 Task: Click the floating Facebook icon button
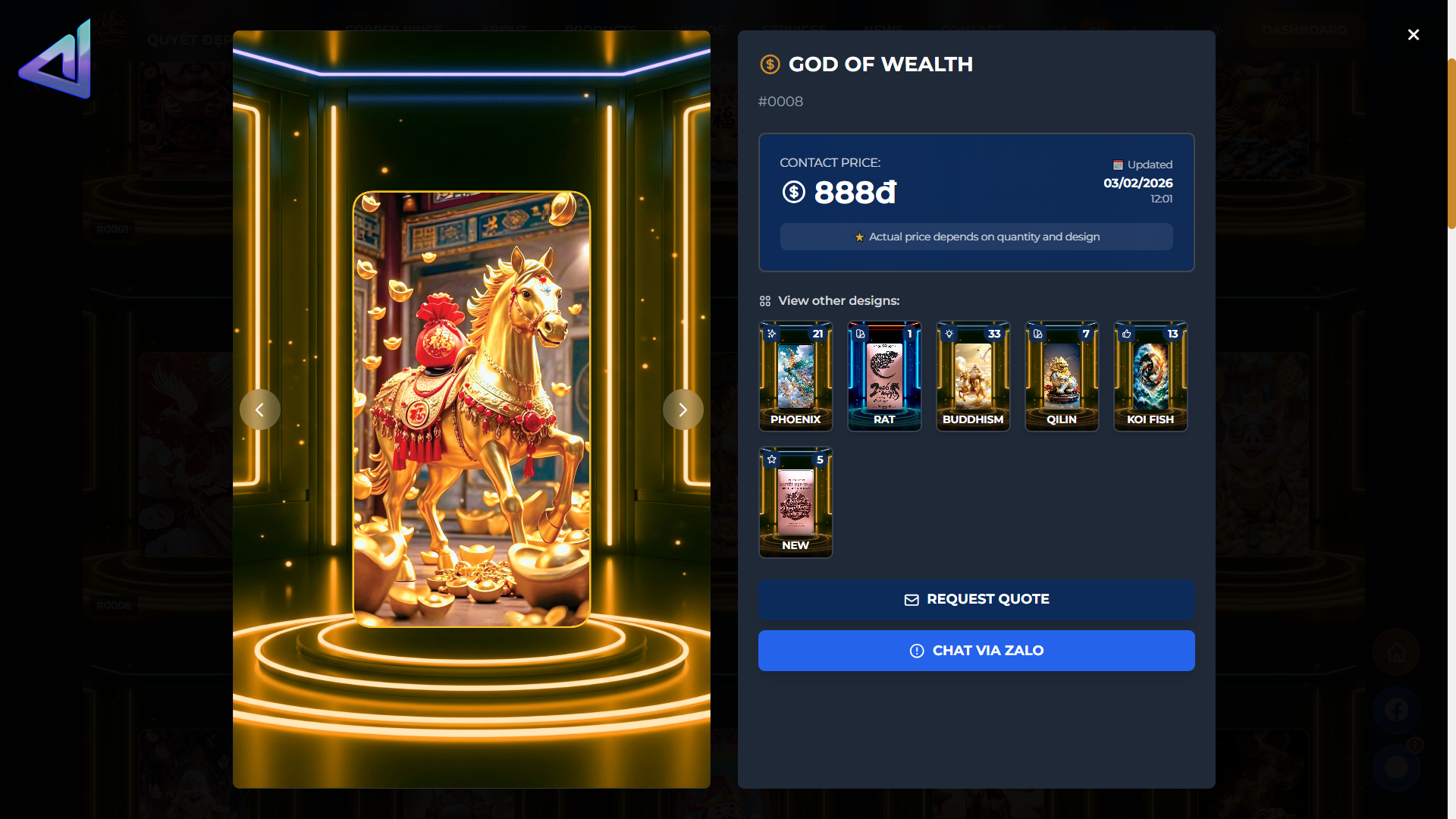1396,710
